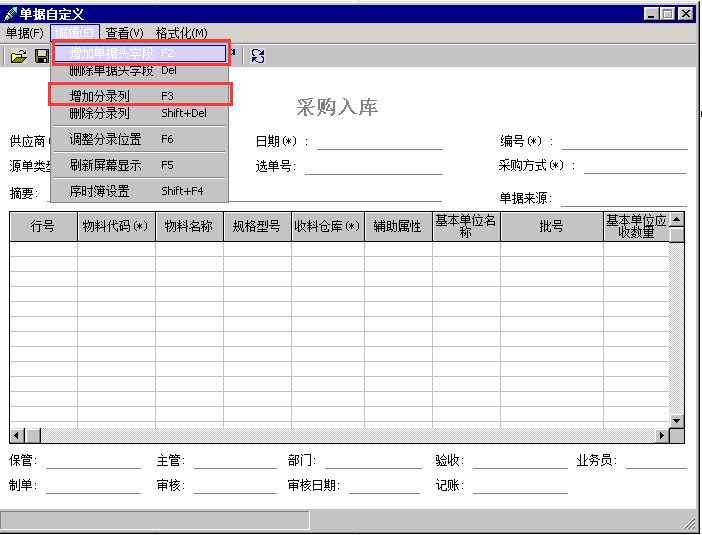Open the 单据(F) menu

[x=24, y=33]
